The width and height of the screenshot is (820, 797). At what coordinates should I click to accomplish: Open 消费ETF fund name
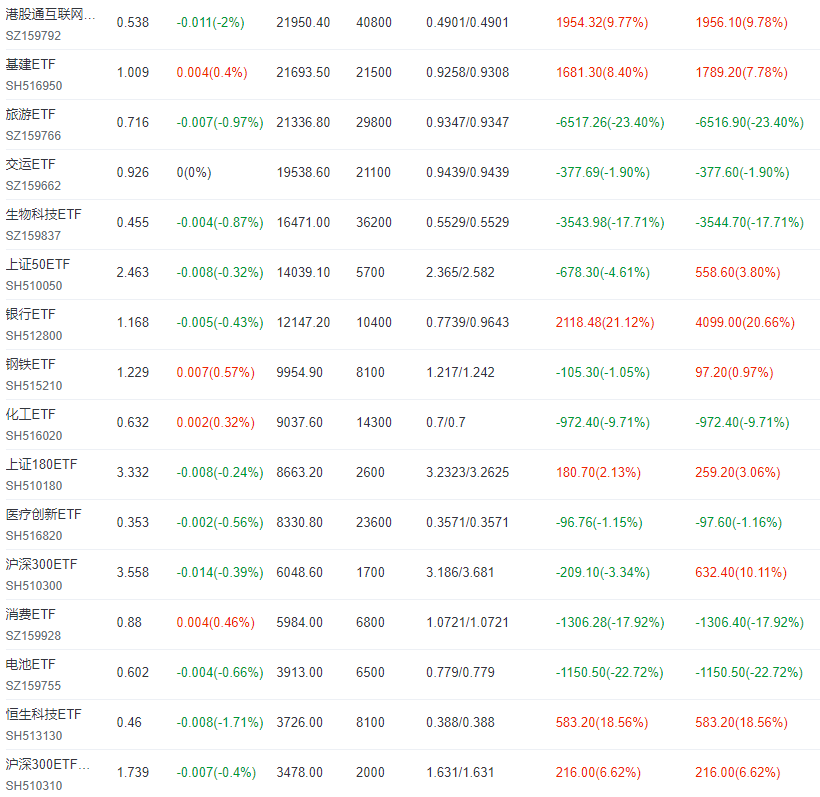(x=30, y=614)
